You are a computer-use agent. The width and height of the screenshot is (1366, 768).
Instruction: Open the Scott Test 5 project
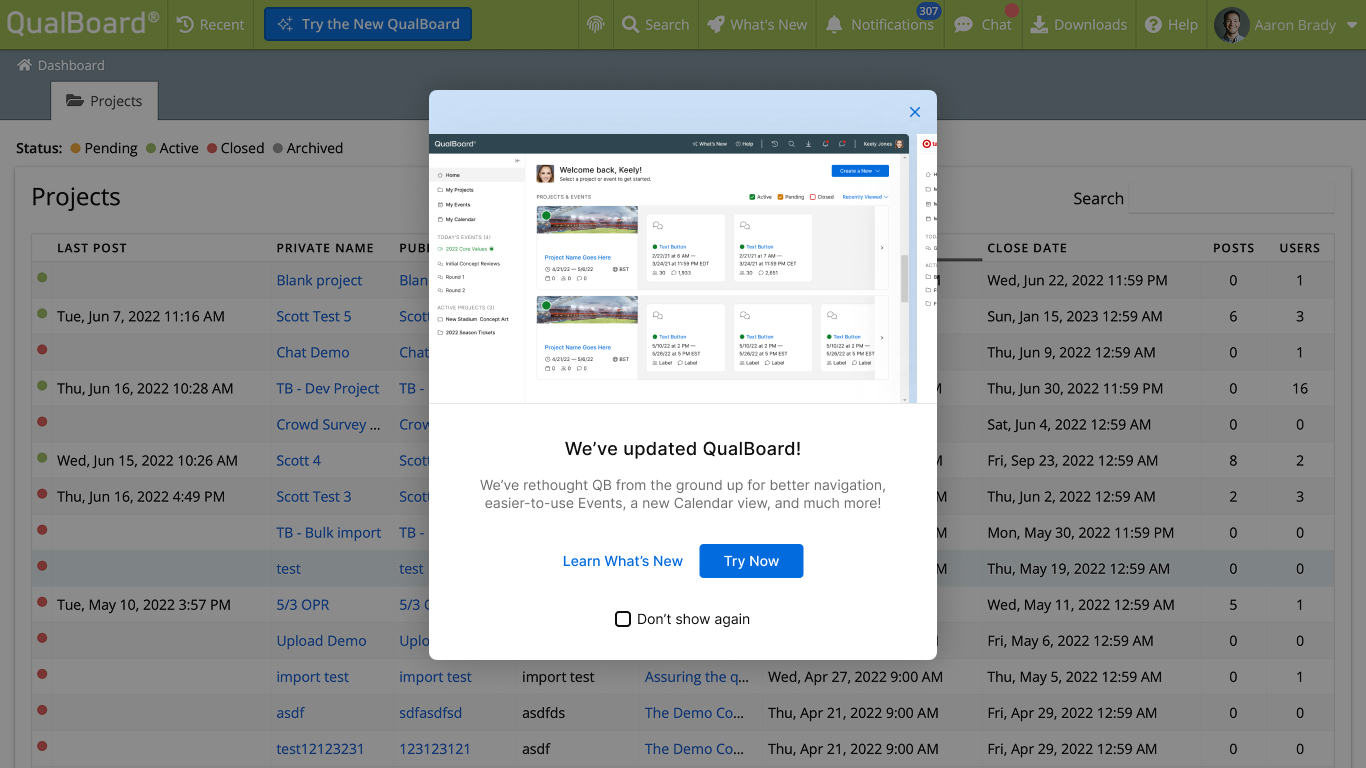pos(314,317)
